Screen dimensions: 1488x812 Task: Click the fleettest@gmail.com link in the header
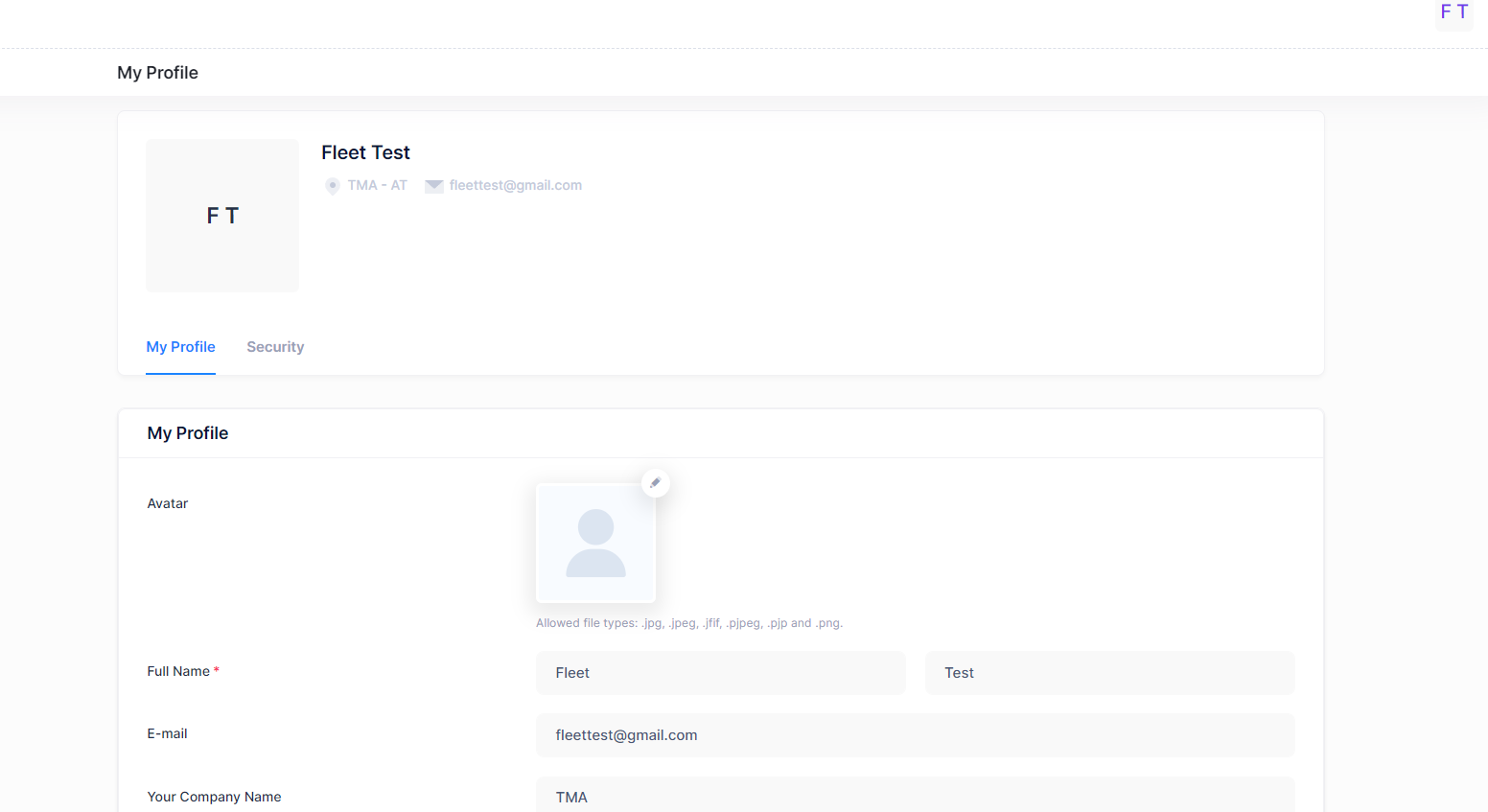[515, 186]
